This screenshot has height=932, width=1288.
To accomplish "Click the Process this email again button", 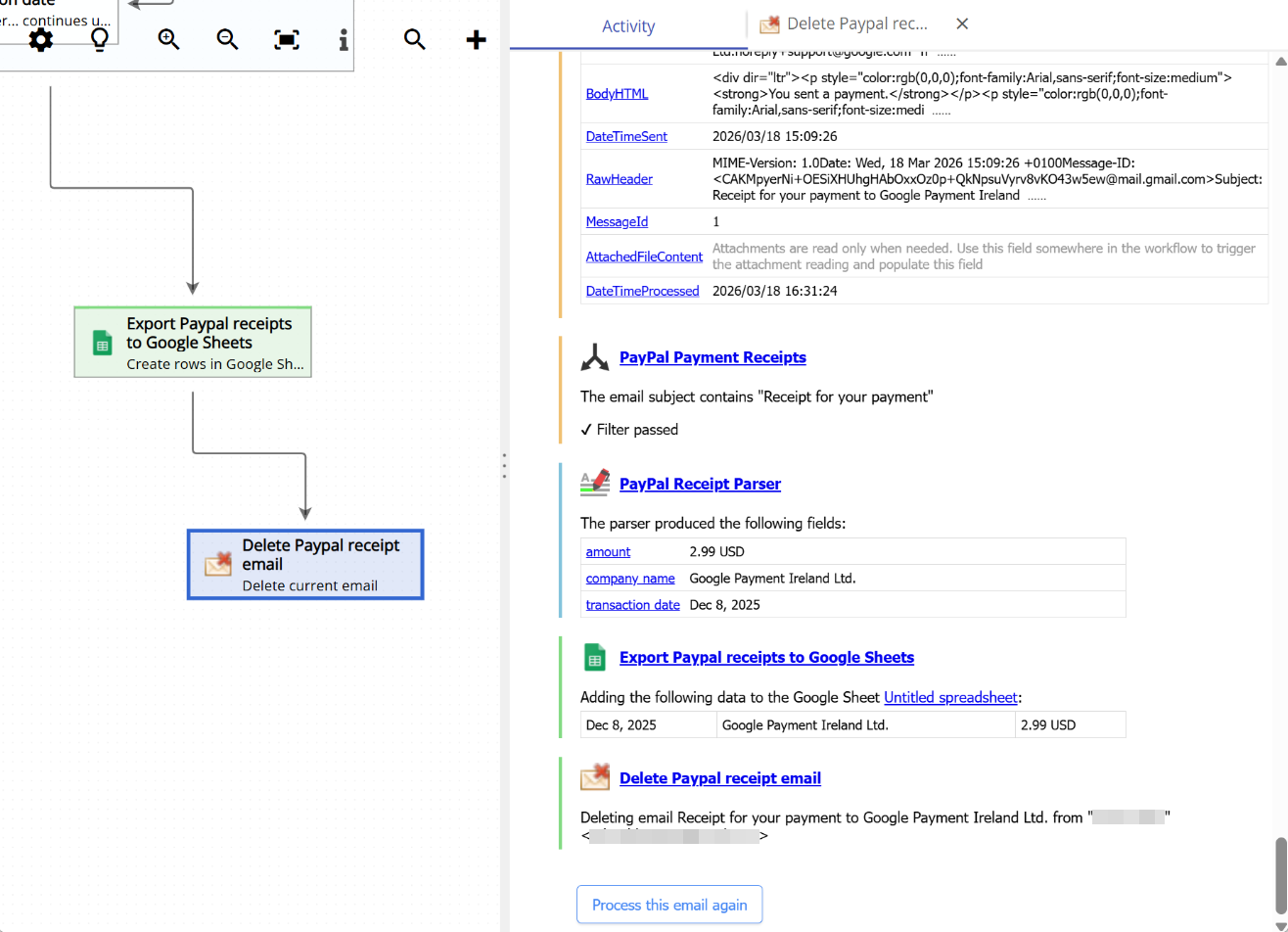I will coord(669,904).
